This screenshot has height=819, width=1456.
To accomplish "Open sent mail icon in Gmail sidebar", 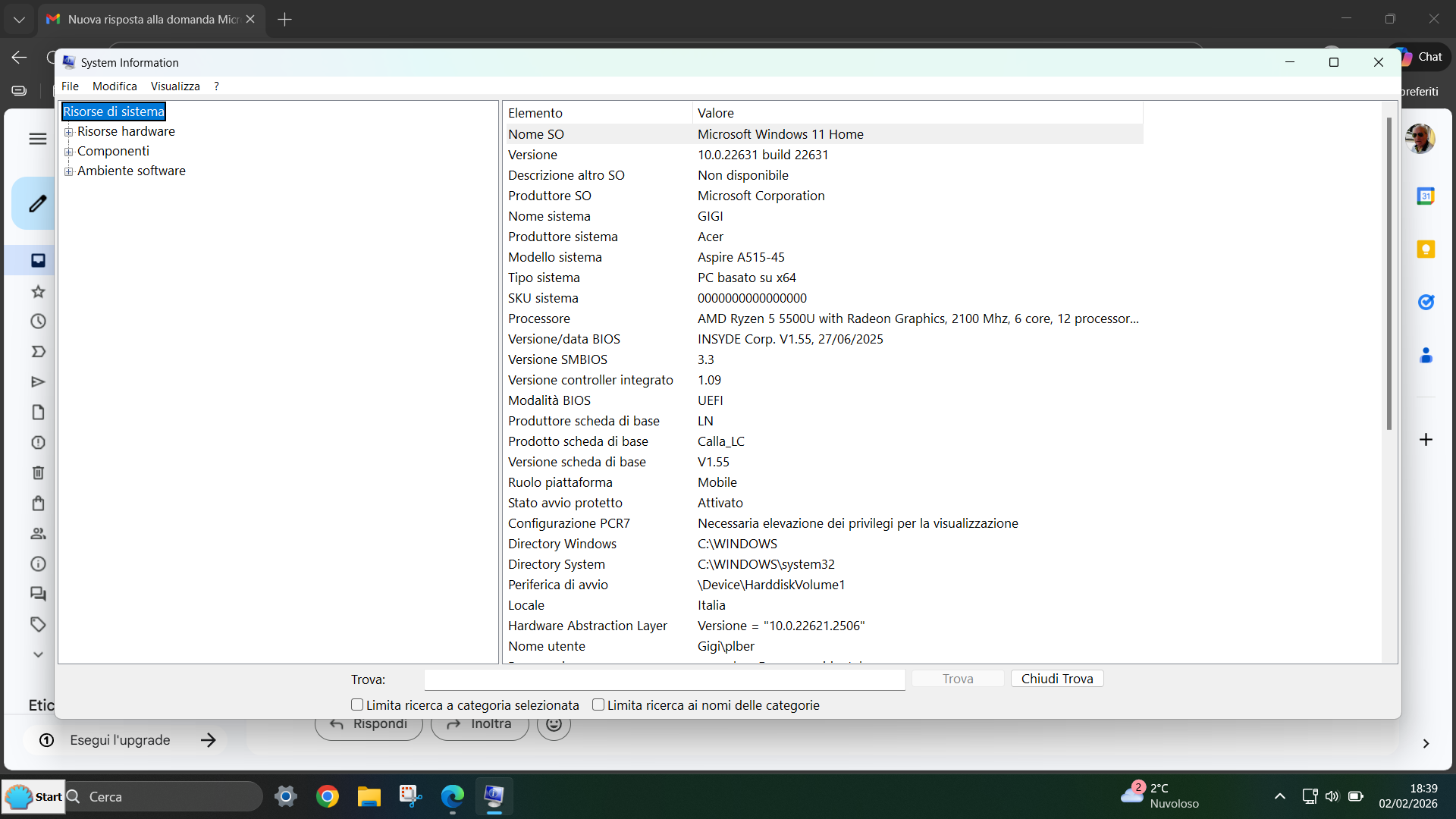I will 38,382.
